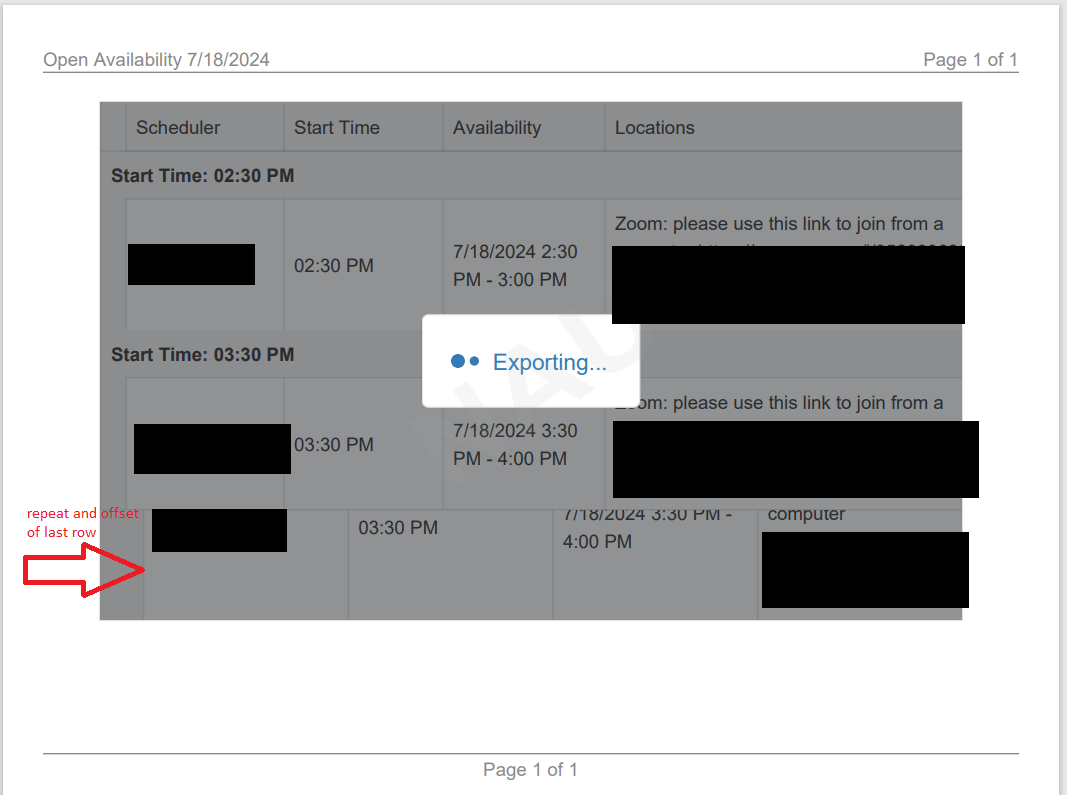Click the Start Time: 03:30 PM group row
The image size is (1067, 795).
pyautogui.click(x=203, y=355)
